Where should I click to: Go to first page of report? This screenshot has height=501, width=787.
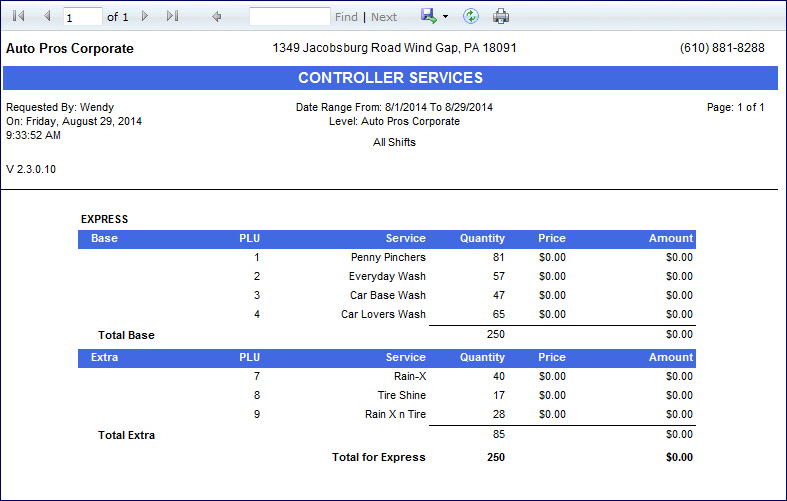tap(19, 17)
